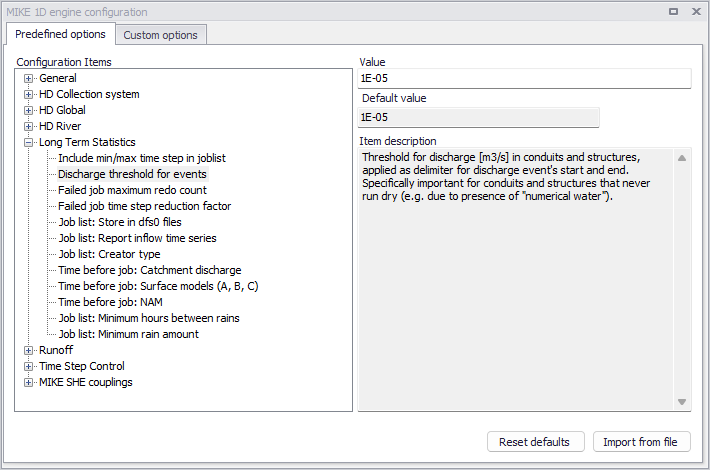Click the Runoff tree label
The image size is (710, 470).
[x=56, y=350]
